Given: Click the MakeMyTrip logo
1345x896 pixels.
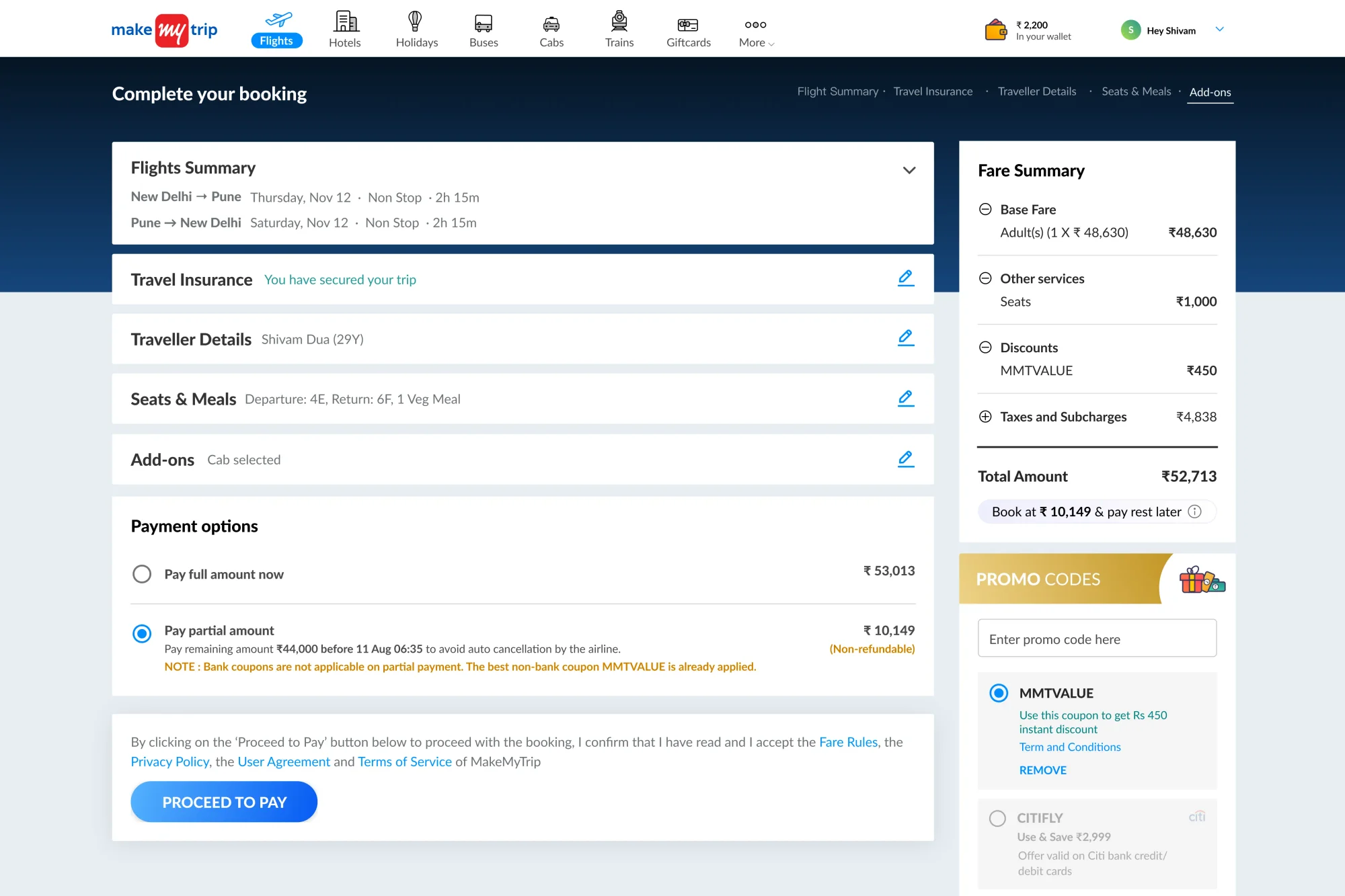Looking at the screenshot, I should 164,30.
